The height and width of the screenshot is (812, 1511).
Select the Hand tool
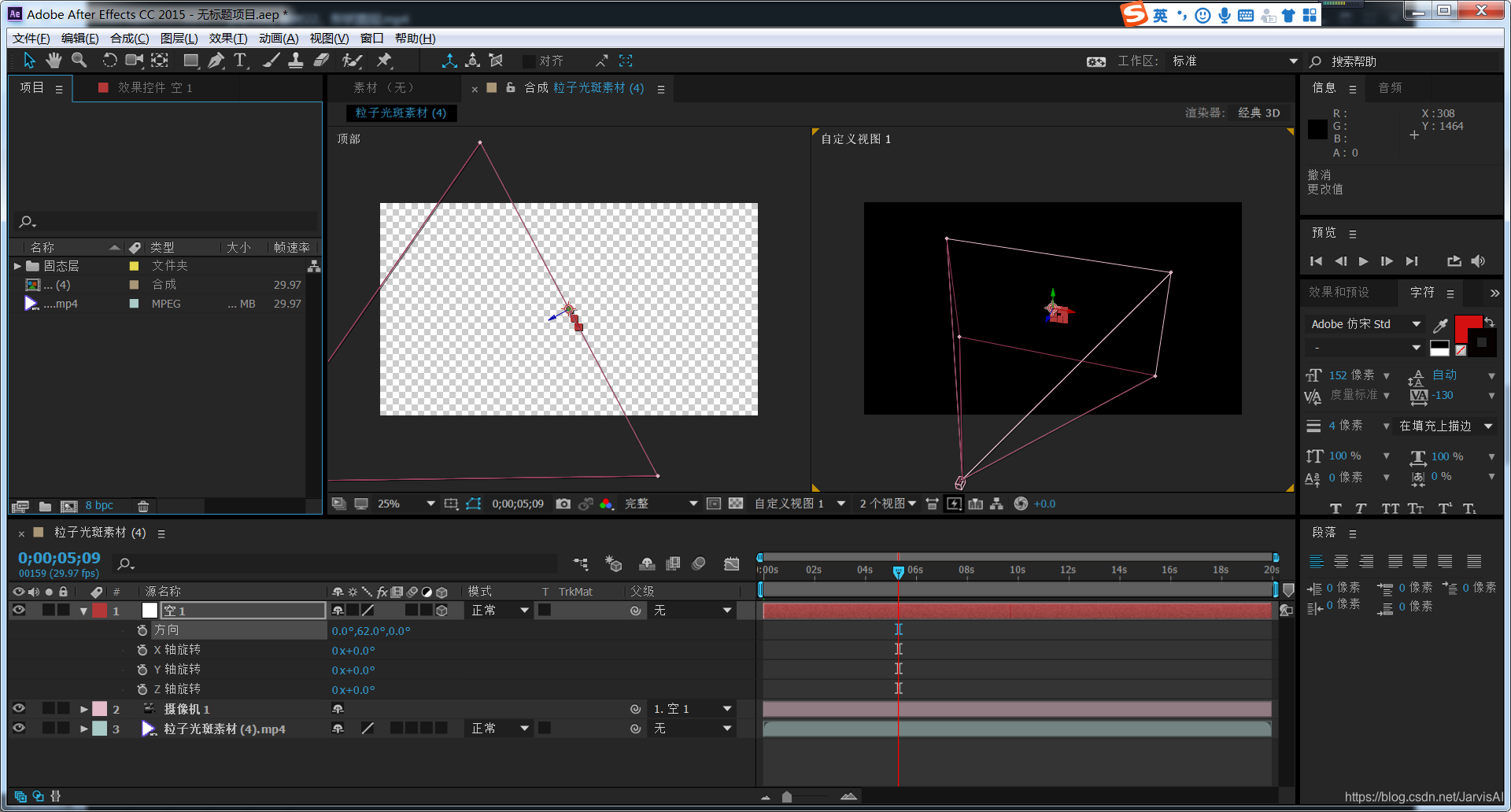[x=54, y=61]
